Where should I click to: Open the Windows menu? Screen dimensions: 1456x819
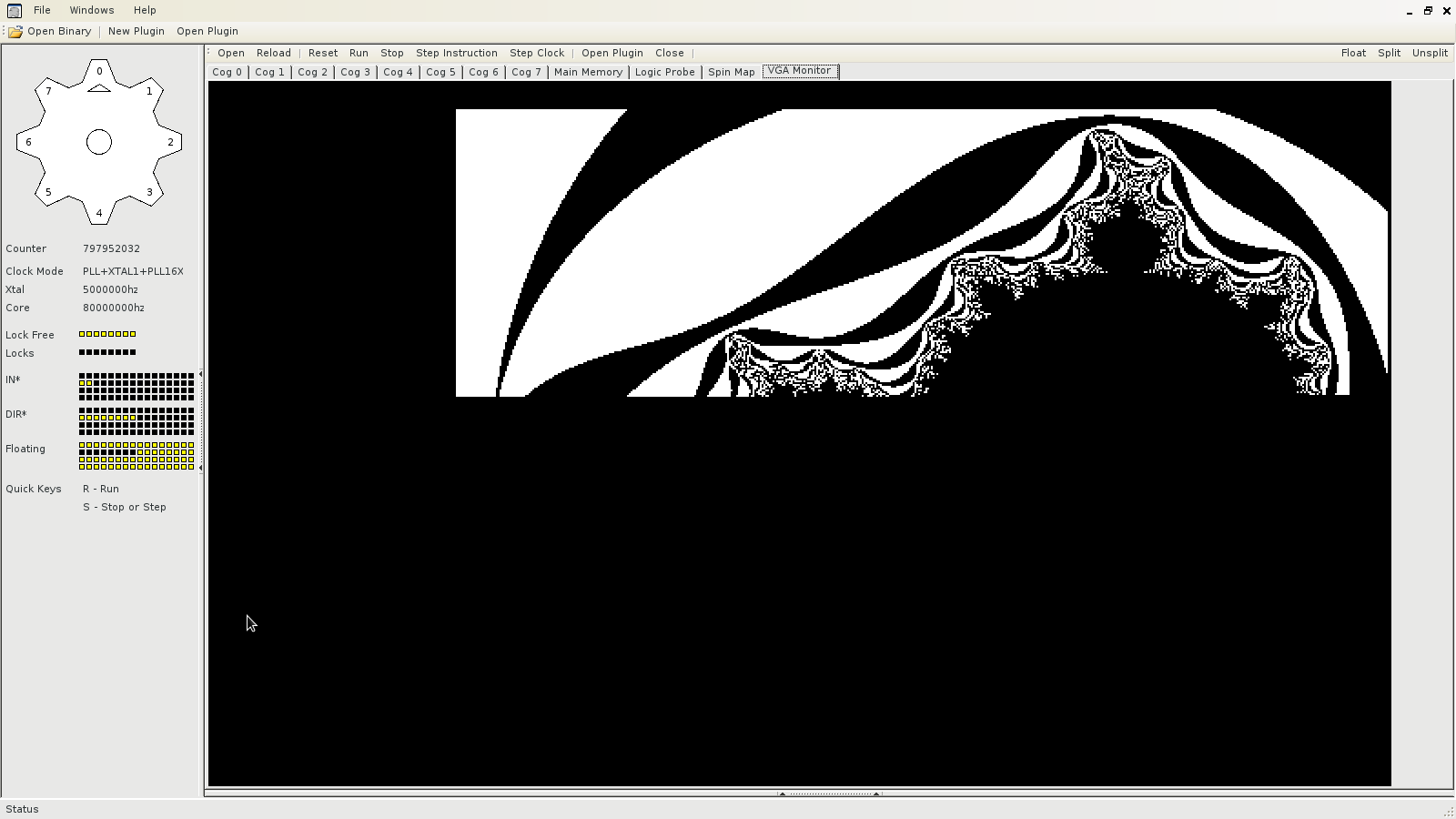click(92, 10)
